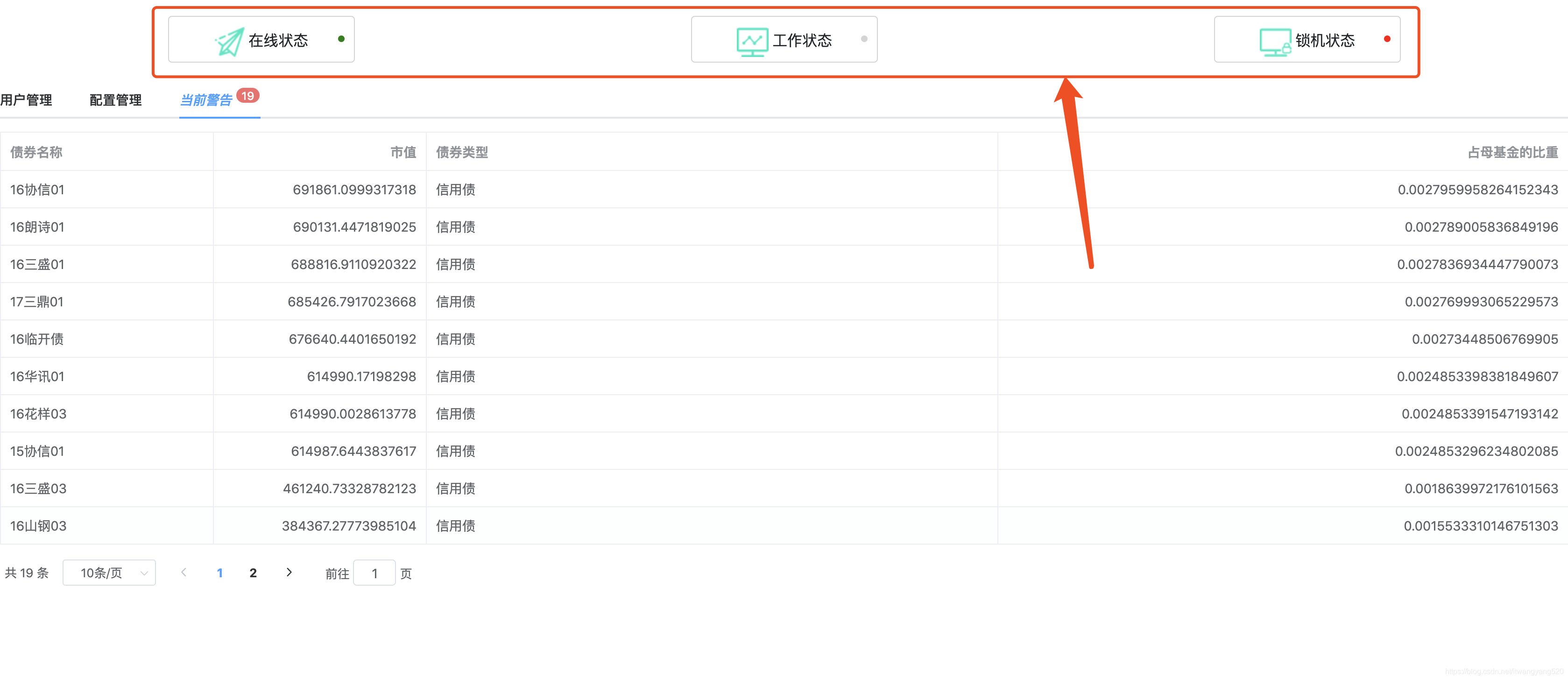The image size is (1568, 680).
Task: Click the green online indicator dot
Action: (x=341, y=39)
